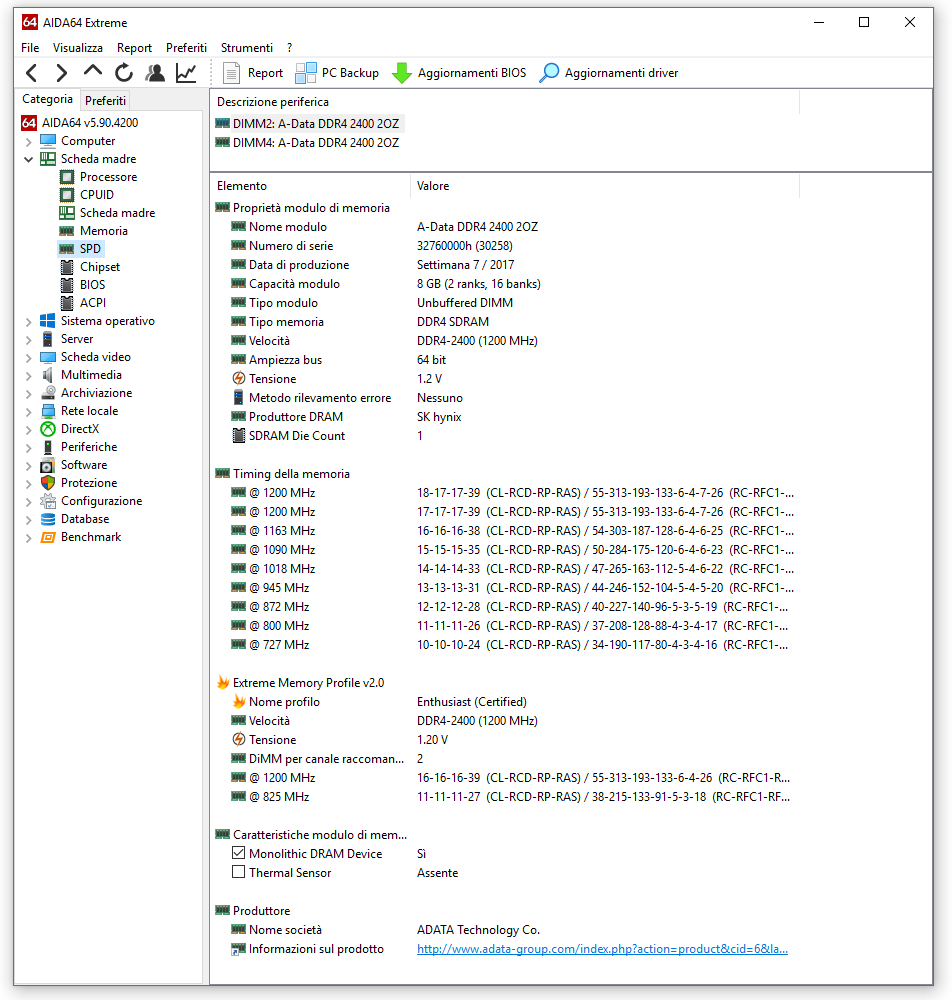The height and width of the screenshot is (1000, 952).
Task: Expand the DirectX tree node
Action: [x=29, y=429]
